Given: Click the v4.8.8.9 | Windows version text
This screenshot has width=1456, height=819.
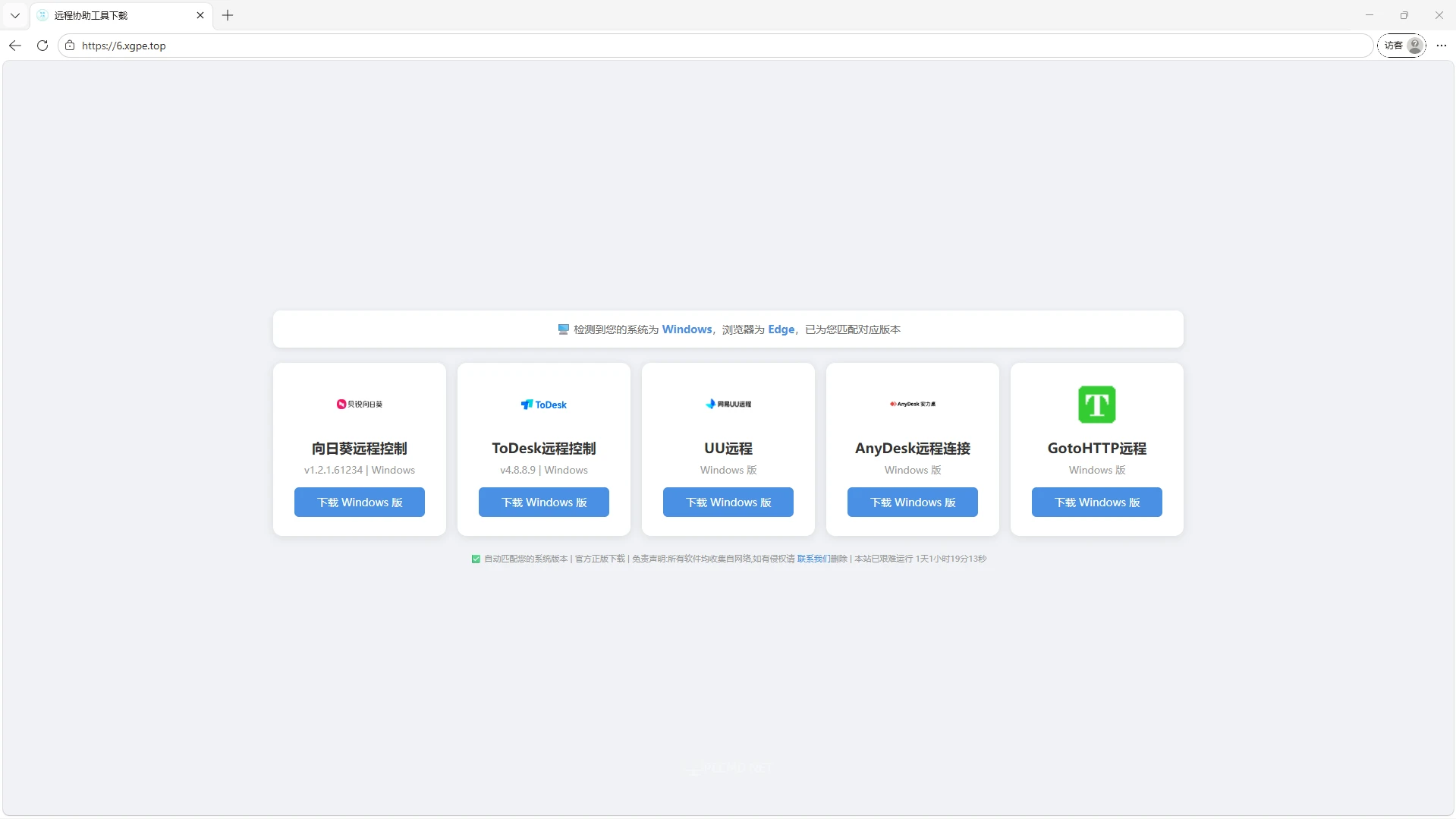Looking at the screenshot, I should pos(544,470).
